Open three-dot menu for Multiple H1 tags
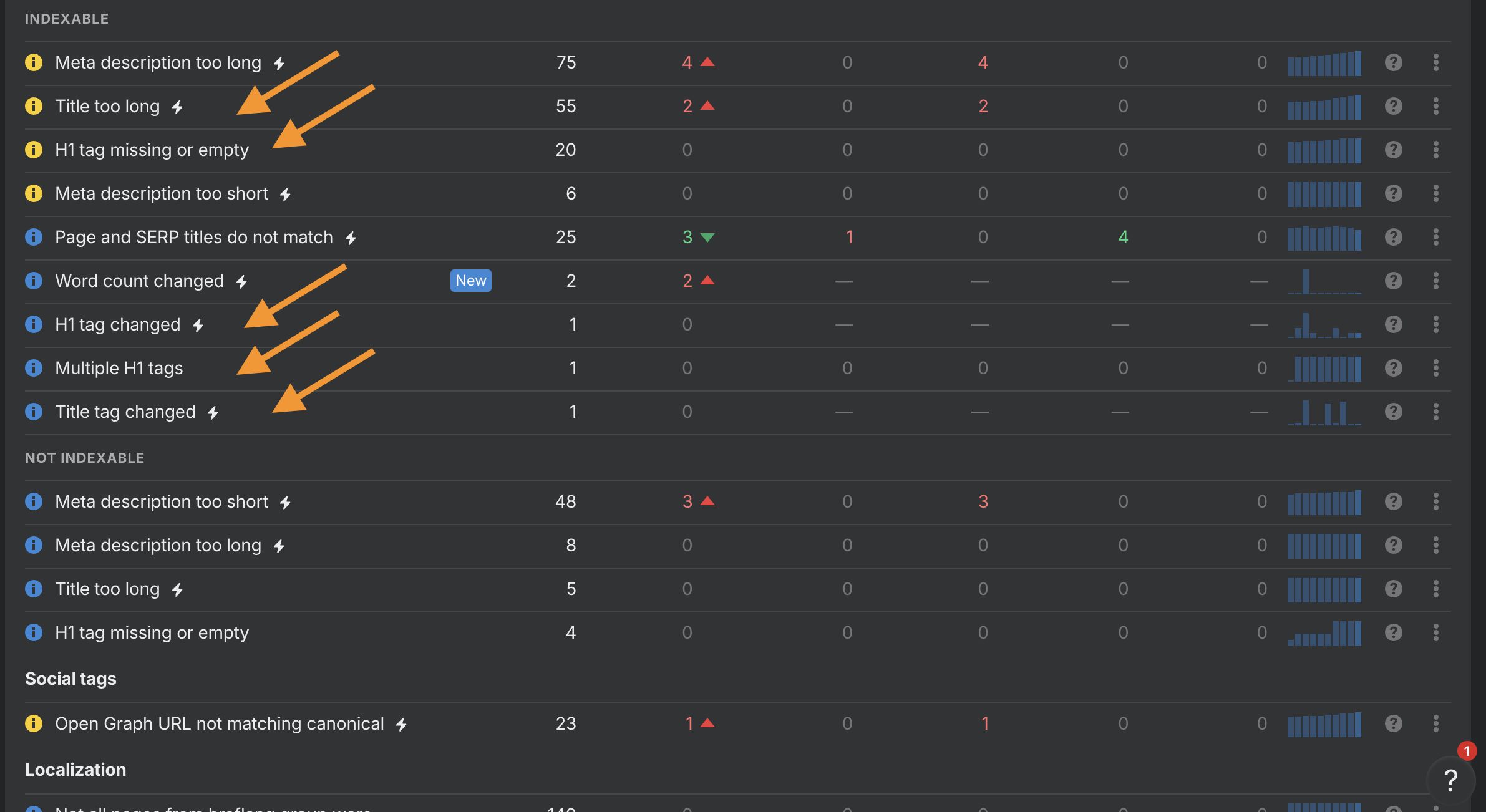The height and width of the screenshot is (812, 1486). click(1435, 368)
